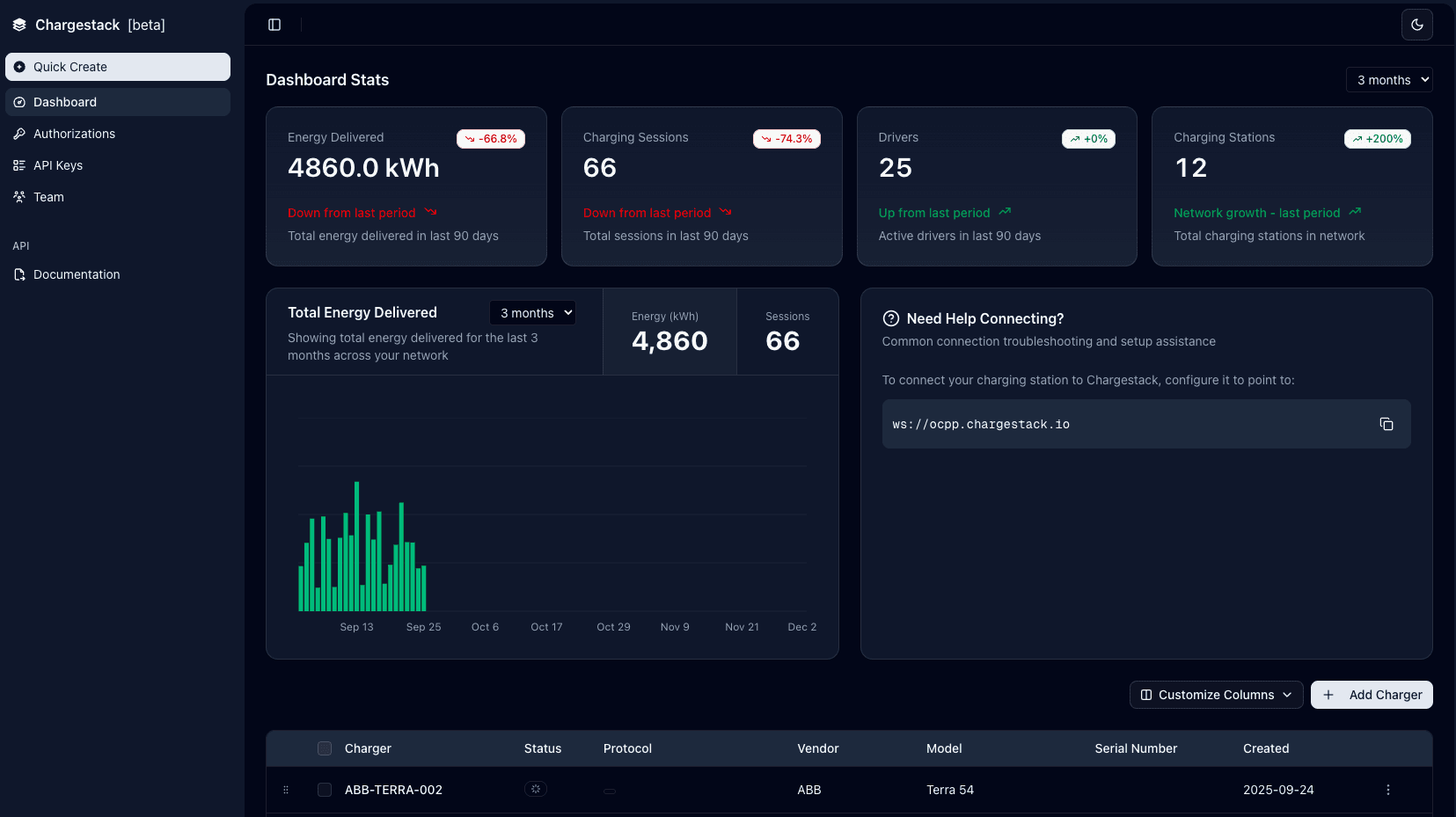The width and height of the screenshot is (1456, 817).
Task: Click the Protocol column header
Action: pos(627,748)
